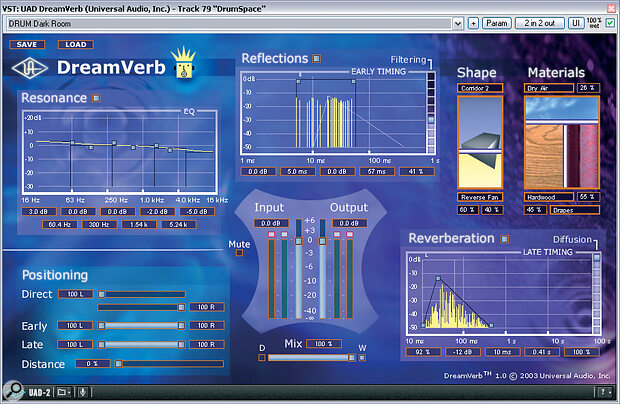
Task: Toggle the Resonance section enable button
Action: (x=96, y=98)
